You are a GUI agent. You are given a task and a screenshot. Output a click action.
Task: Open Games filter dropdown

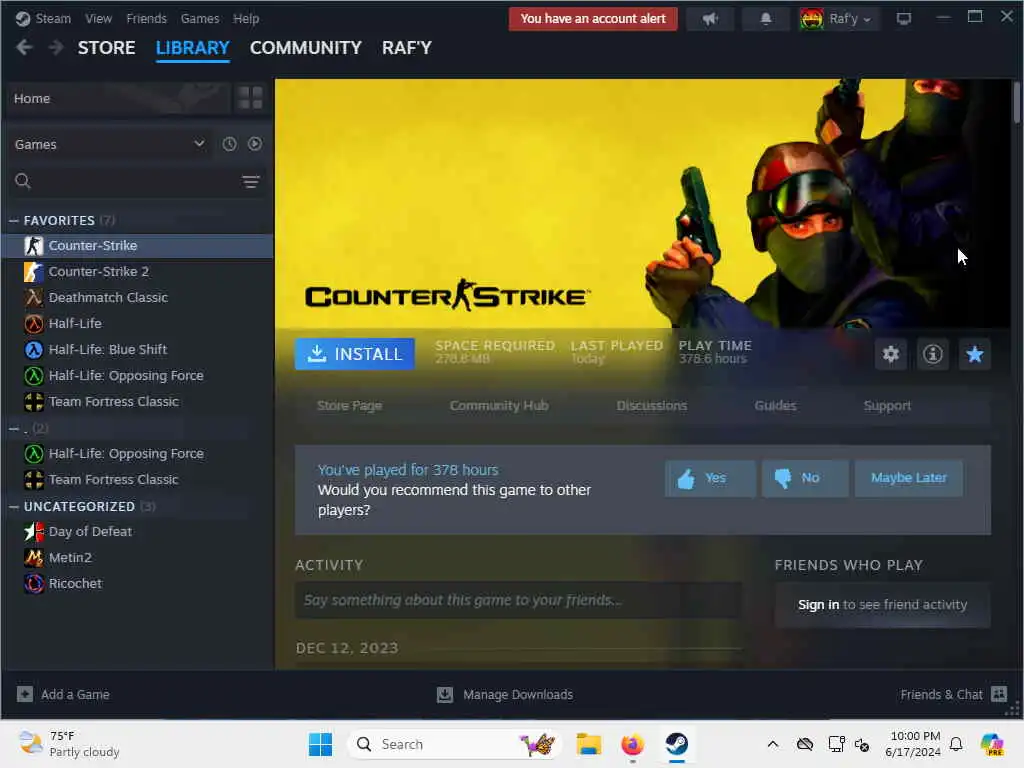pos(109,144)
